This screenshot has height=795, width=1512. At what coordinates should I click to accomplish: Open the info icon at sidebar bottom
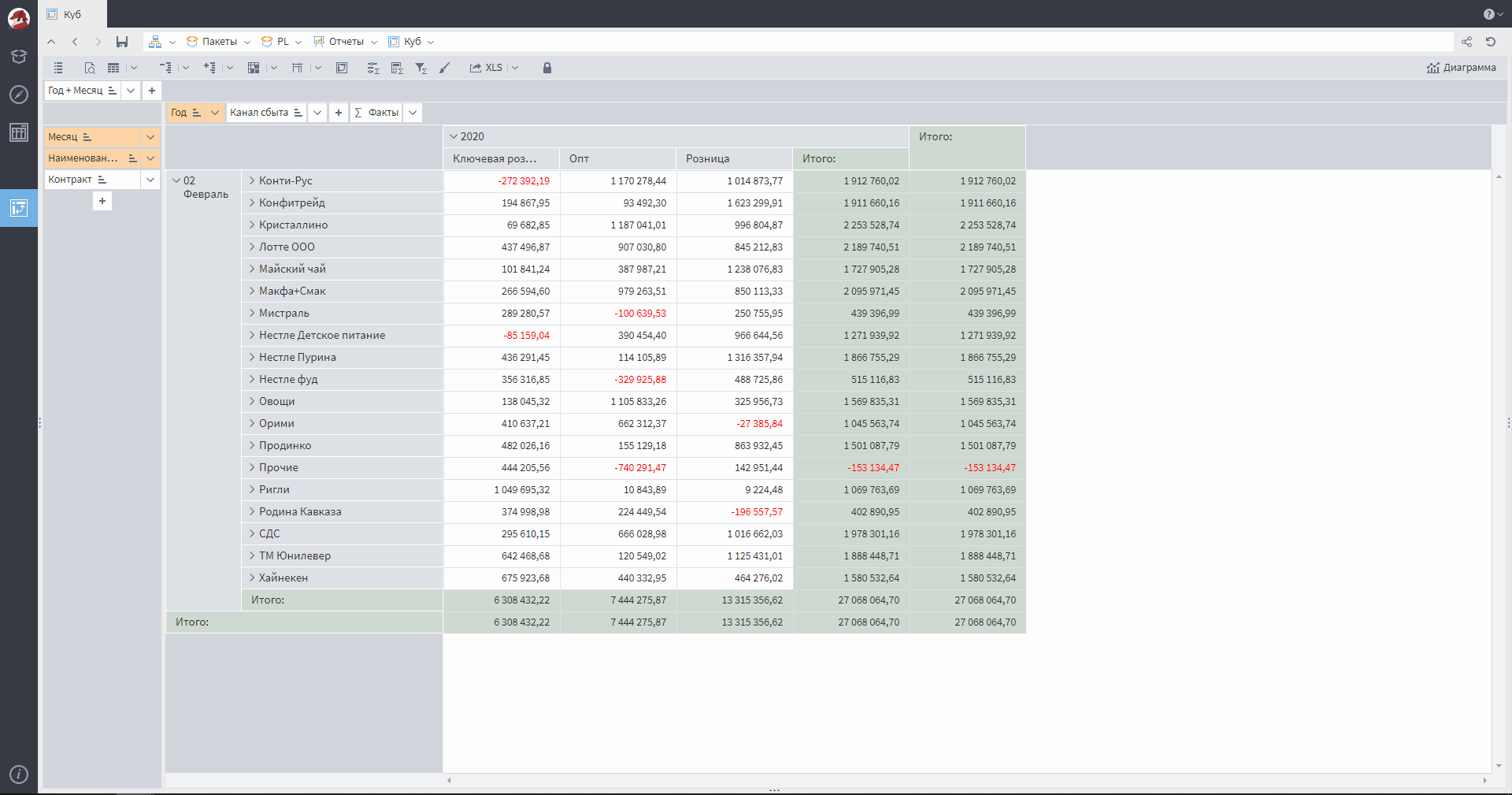pos(19,775)
